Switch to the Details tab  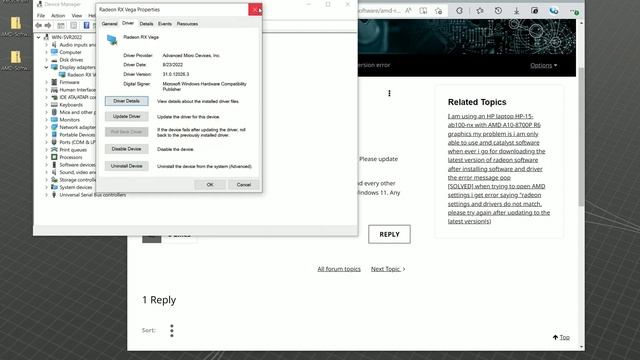[146, 24]
